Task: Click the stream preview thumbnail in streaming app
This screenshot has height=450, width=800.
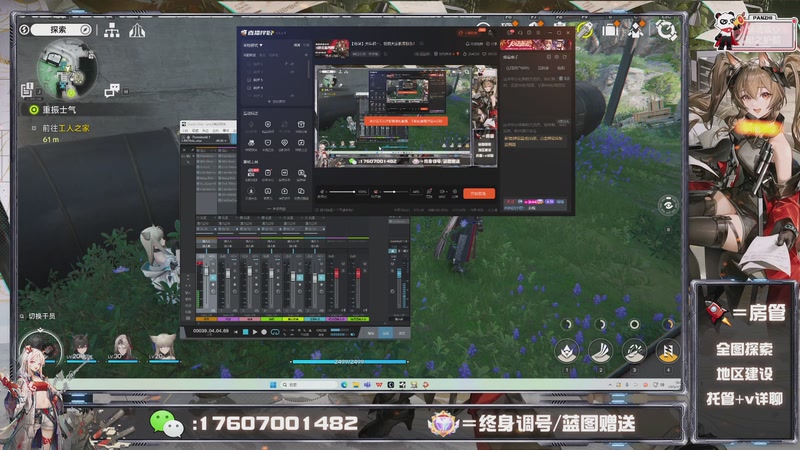Action: (406, 116)
